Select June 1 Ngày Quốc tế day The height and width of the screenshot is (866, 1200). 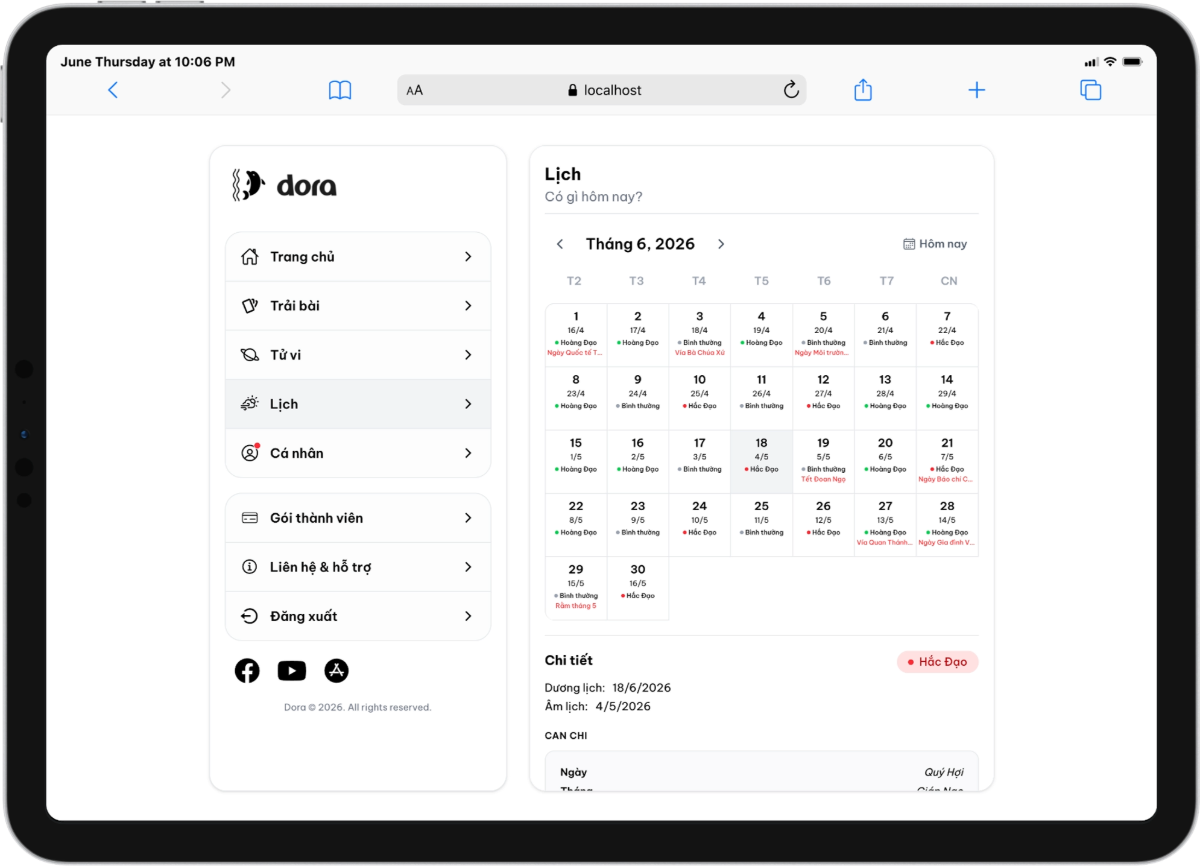click(x=576, y=335)
